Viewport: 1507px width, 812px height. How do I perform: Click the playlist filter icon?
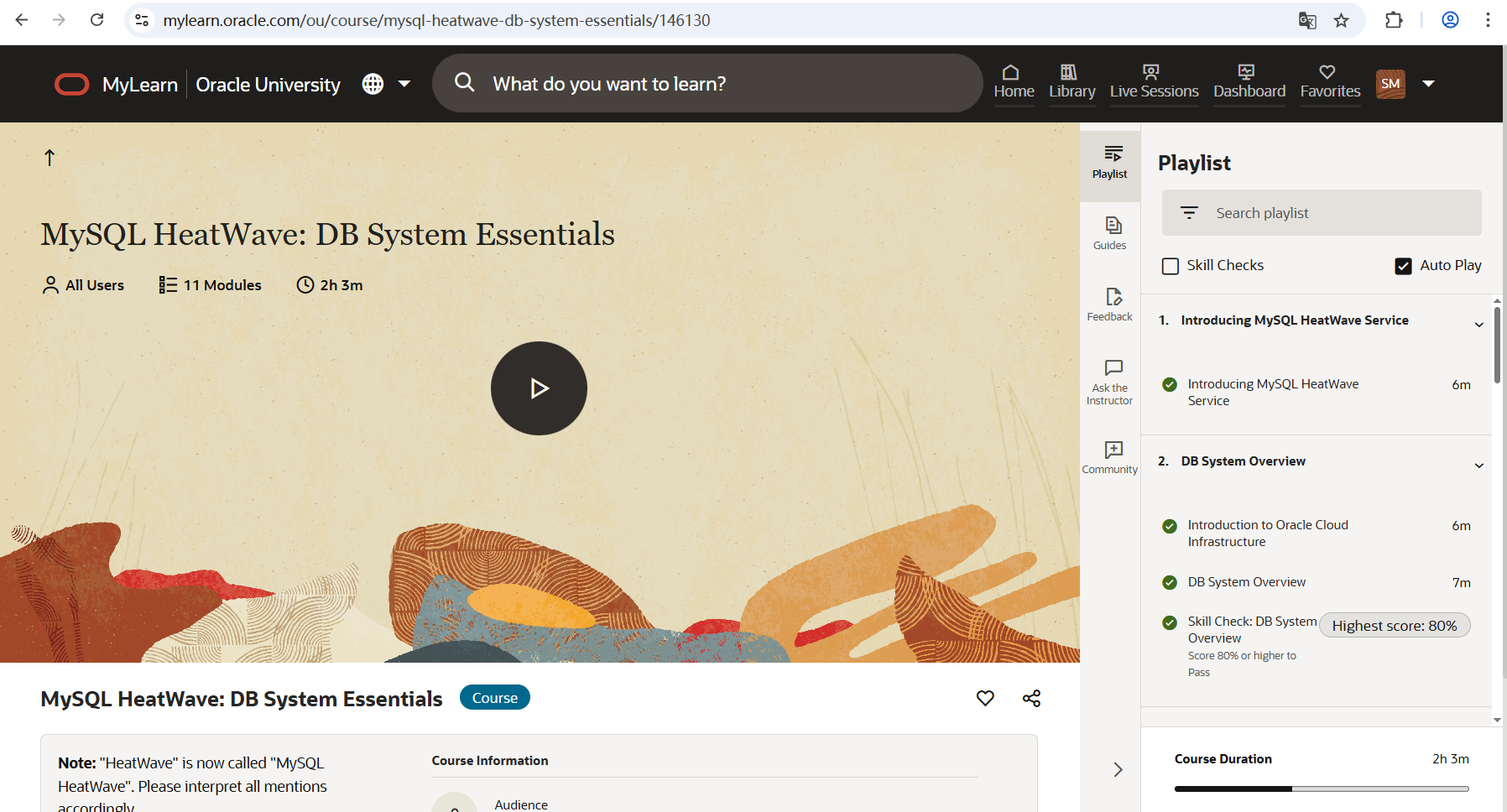1189,213
